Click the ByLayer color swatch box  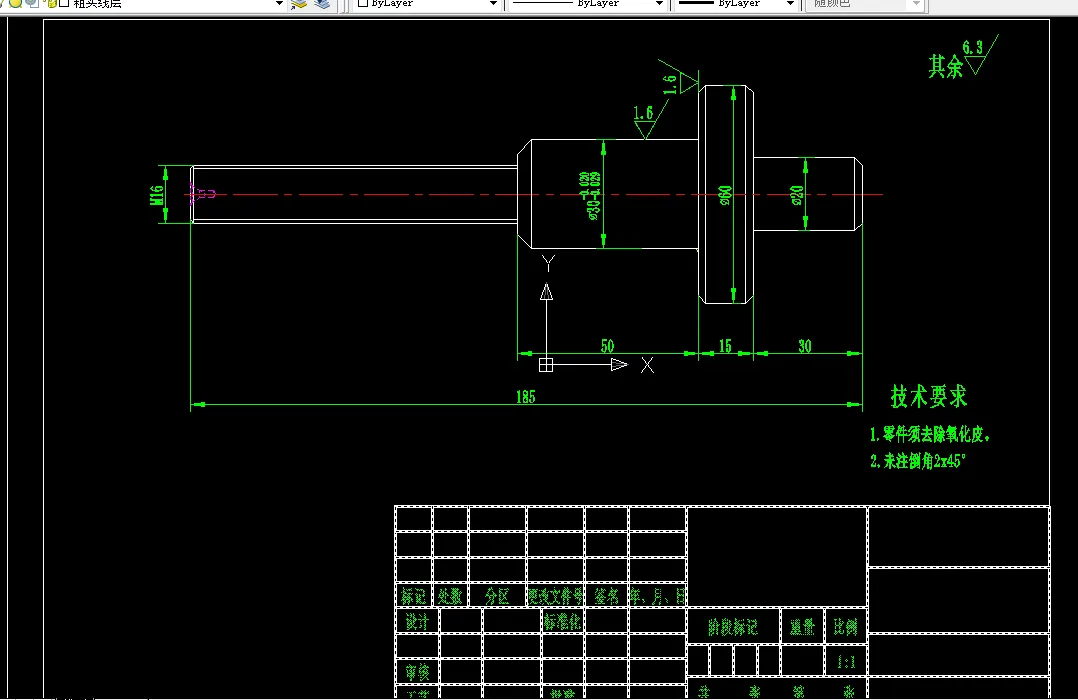[363, 3]
